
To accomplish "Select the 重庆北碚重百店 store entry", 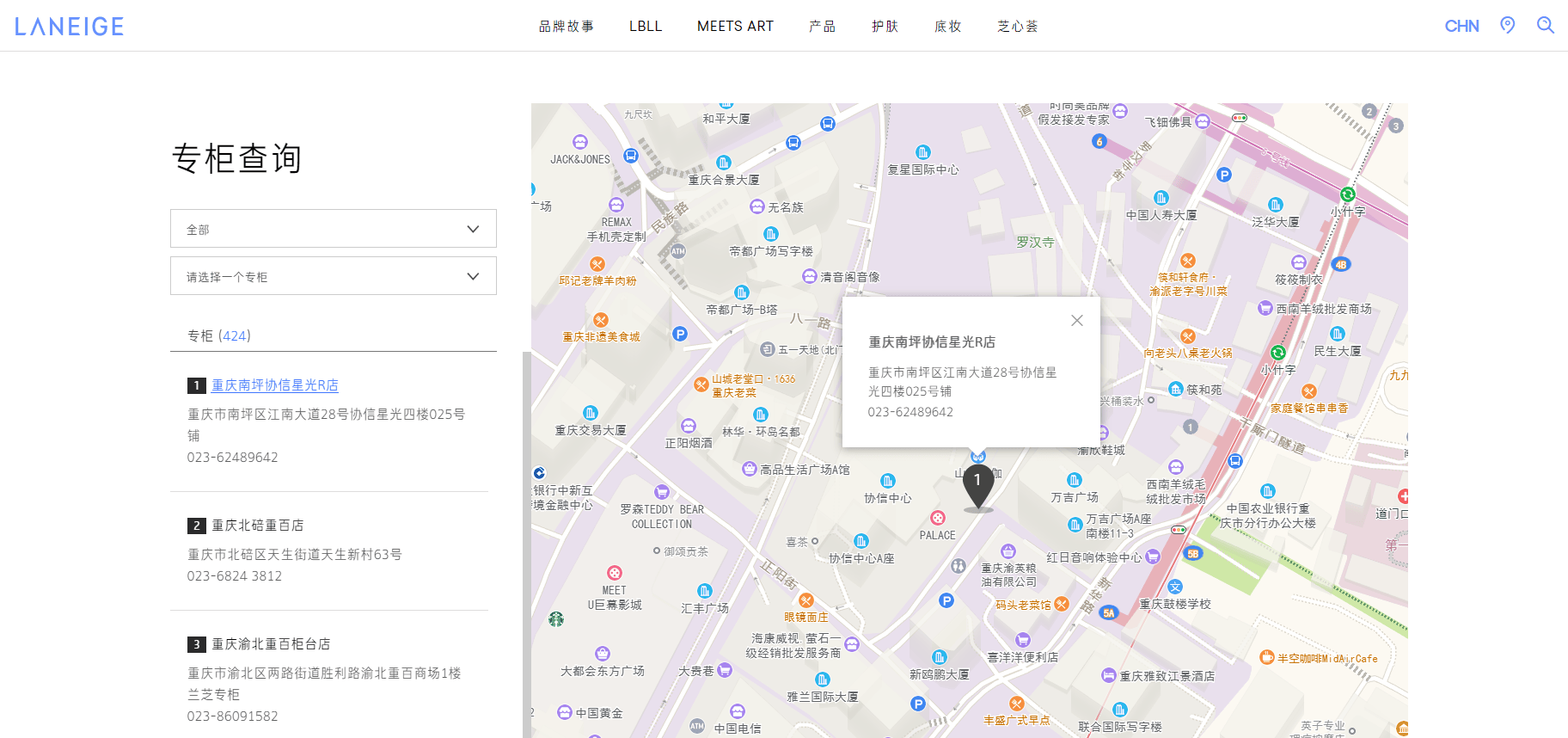I will pos(258,526).
